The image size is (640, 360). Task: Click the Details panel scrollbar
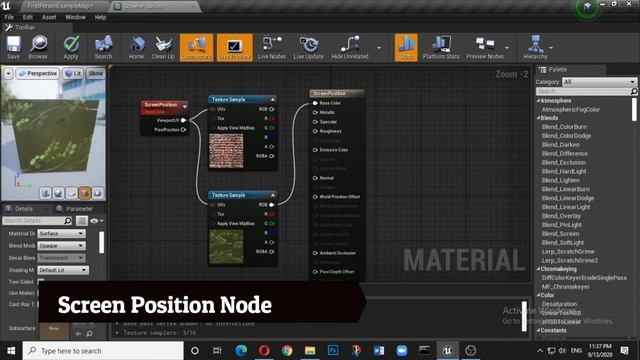point(102,242)
